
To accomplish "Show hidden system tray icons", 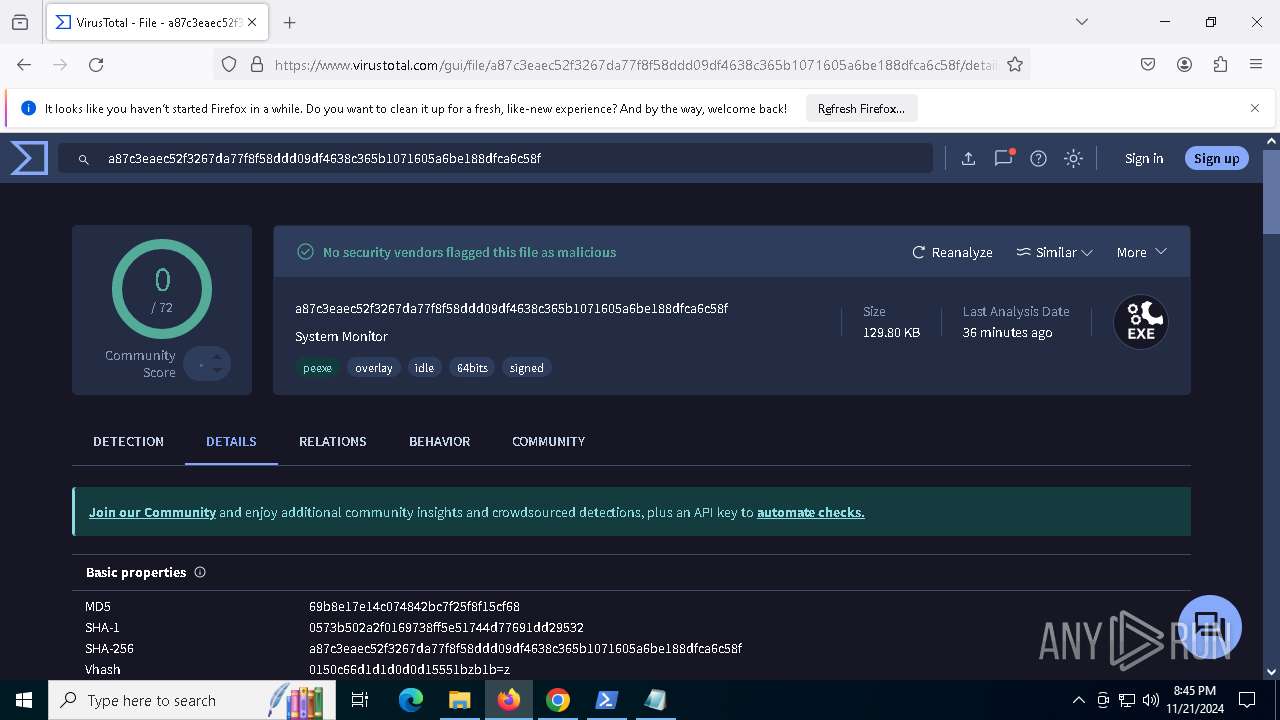I will [x=1078, y=700].
